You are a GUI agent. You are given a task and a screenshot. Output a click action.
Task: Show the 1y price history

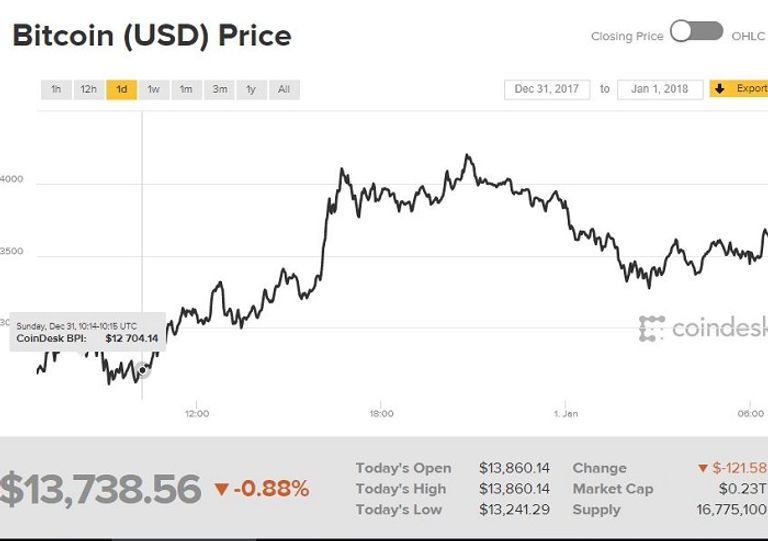251,89
